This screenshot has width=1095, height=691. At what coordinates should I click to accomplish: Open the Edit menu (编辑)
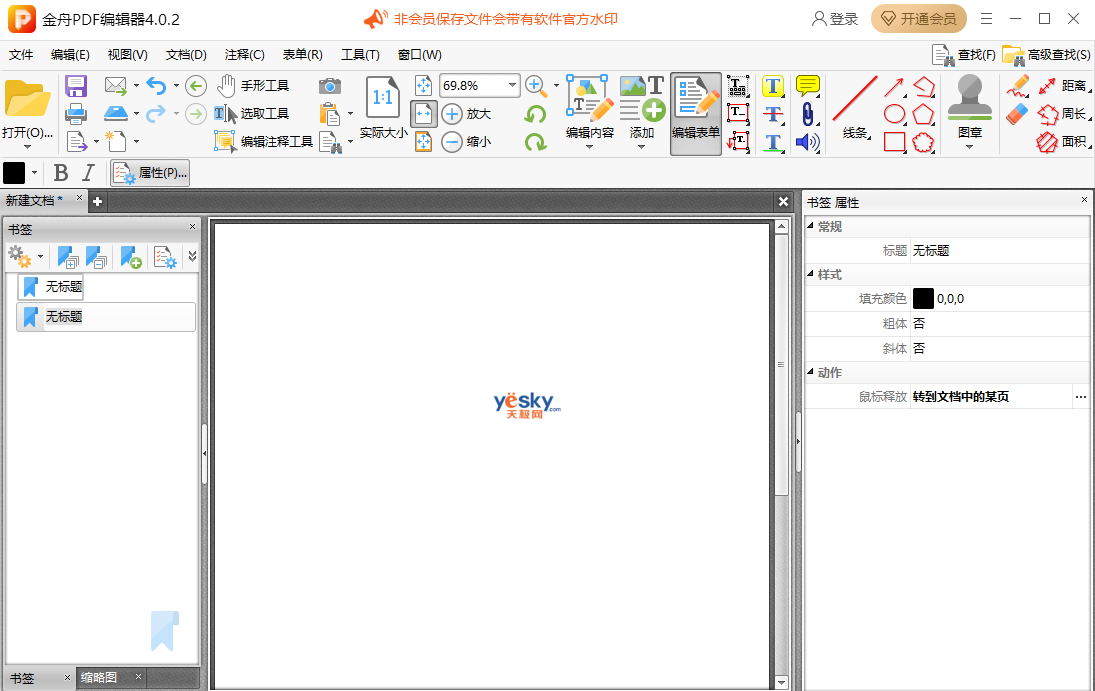[x=70, y=54]
